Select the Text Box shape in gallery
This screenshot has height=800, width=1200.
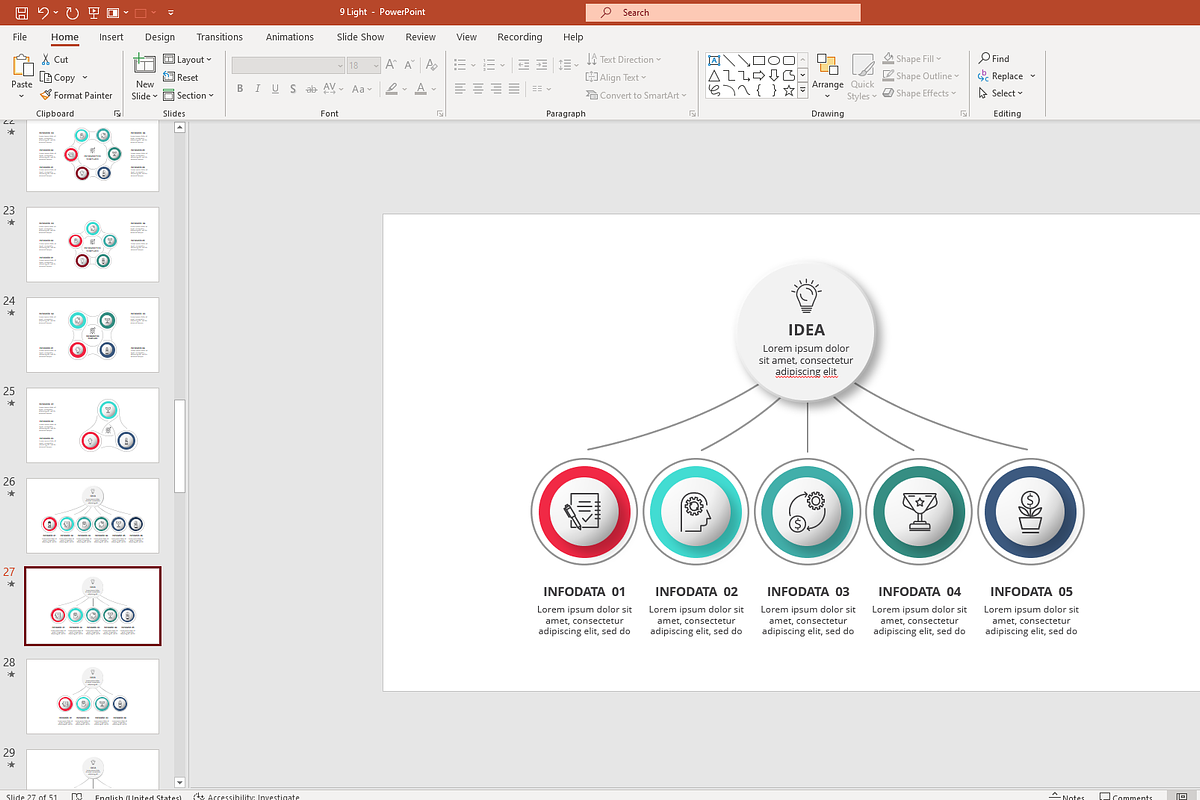click(714, 60)
